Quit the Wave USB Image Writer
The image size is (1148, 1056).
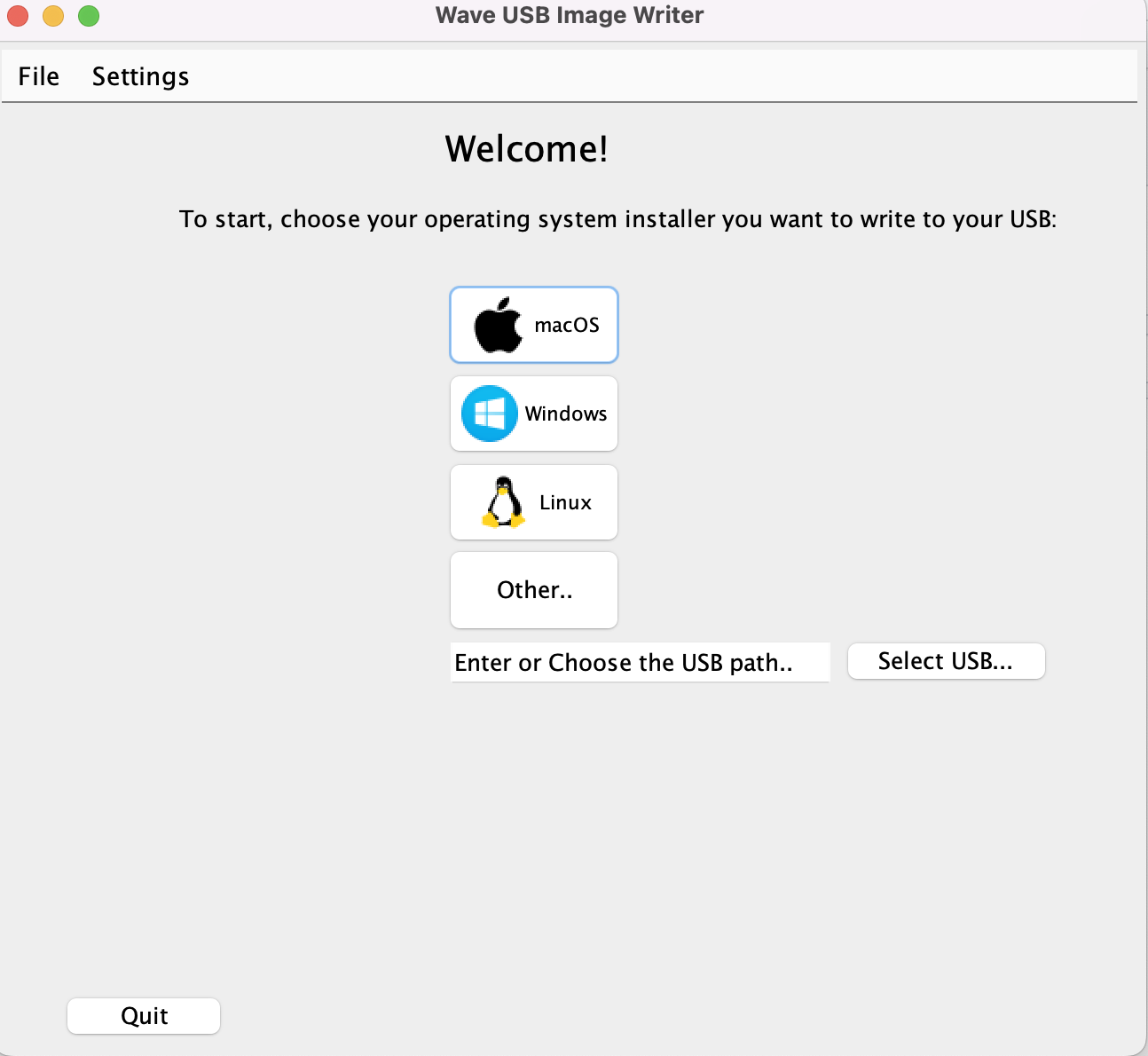click(144, 1016)
